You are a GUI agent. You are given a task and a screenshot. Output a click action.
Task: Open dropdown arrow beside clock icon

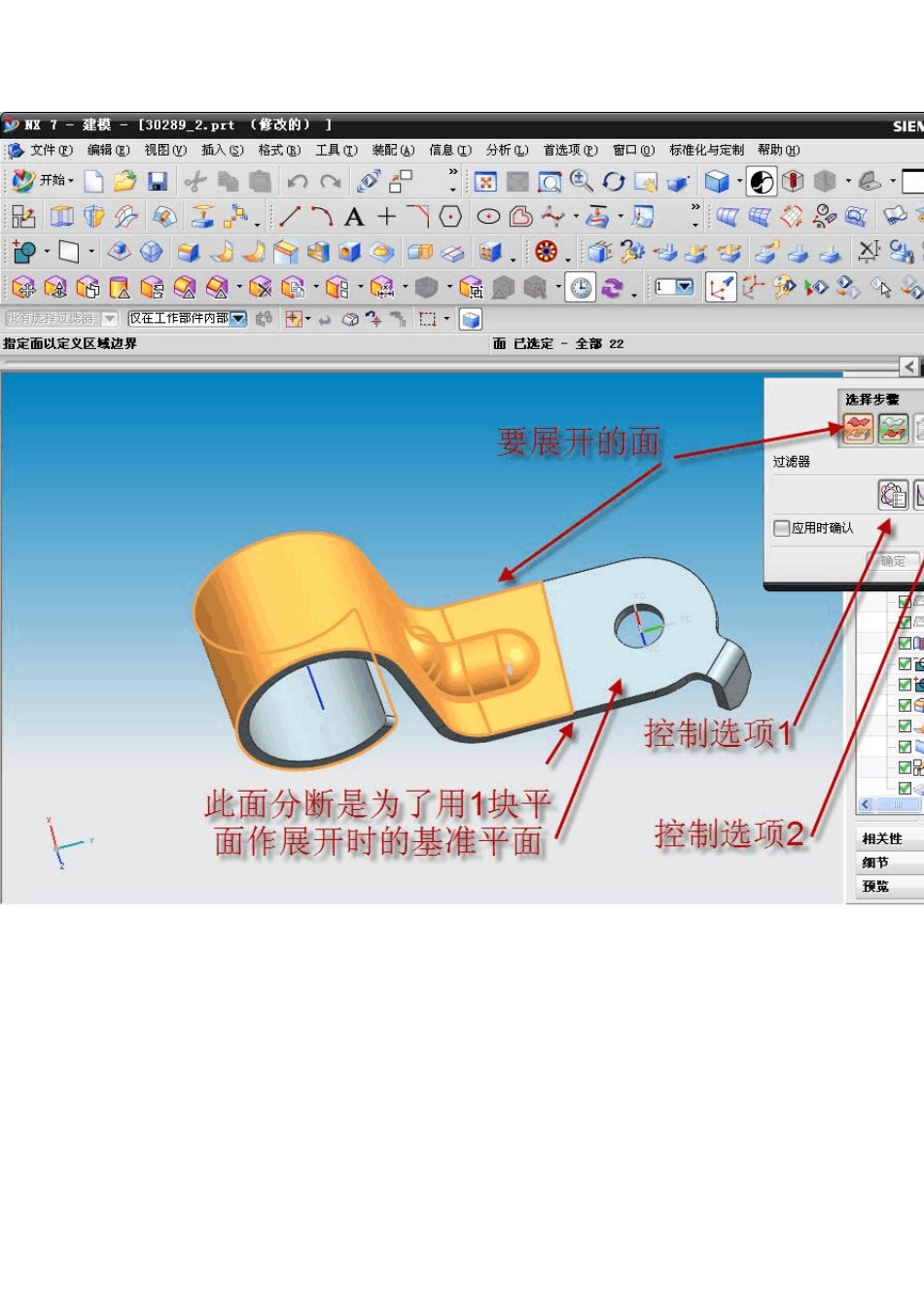point(558,287)
